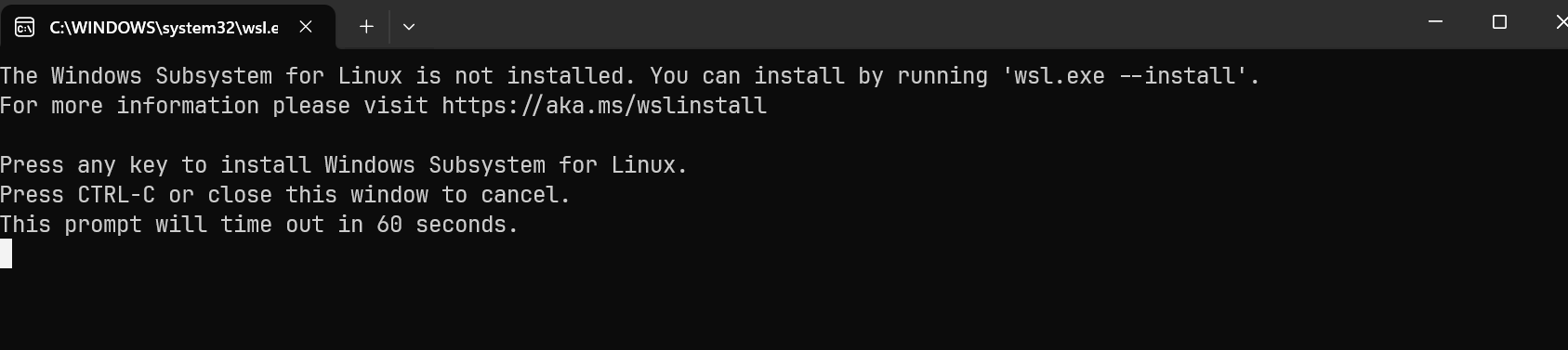Close the Terminal window

coord(1561,21)
